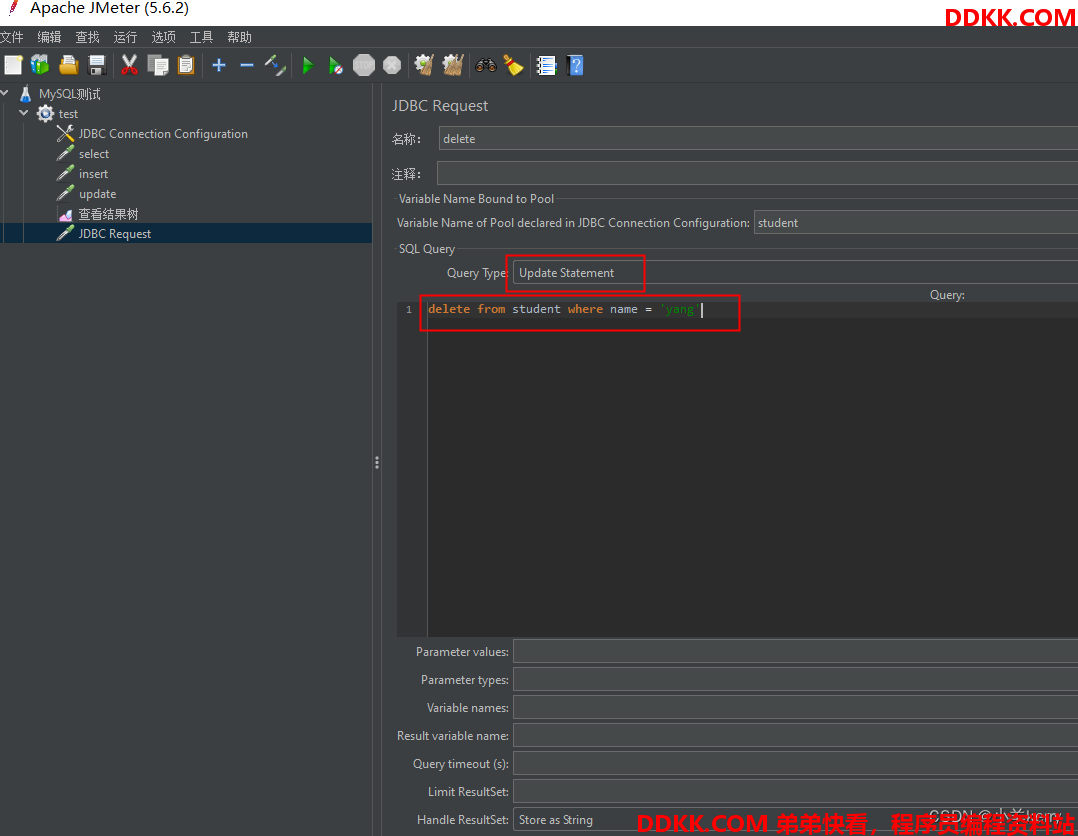Select the test thread group
Viewport: 1078px width, 836px height.
coord(68,114)
